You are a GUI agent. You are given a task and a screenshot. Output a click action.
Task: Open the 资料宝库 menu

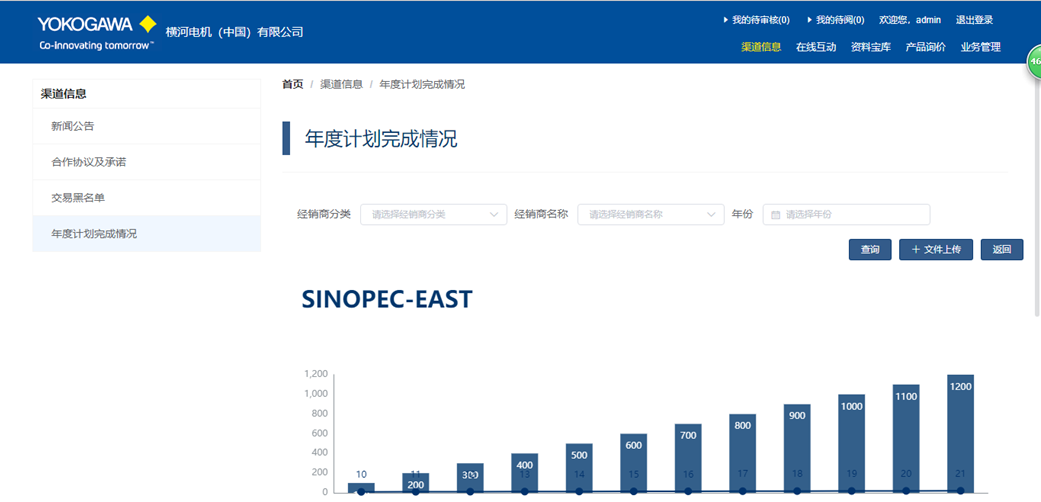coord(871,47)
